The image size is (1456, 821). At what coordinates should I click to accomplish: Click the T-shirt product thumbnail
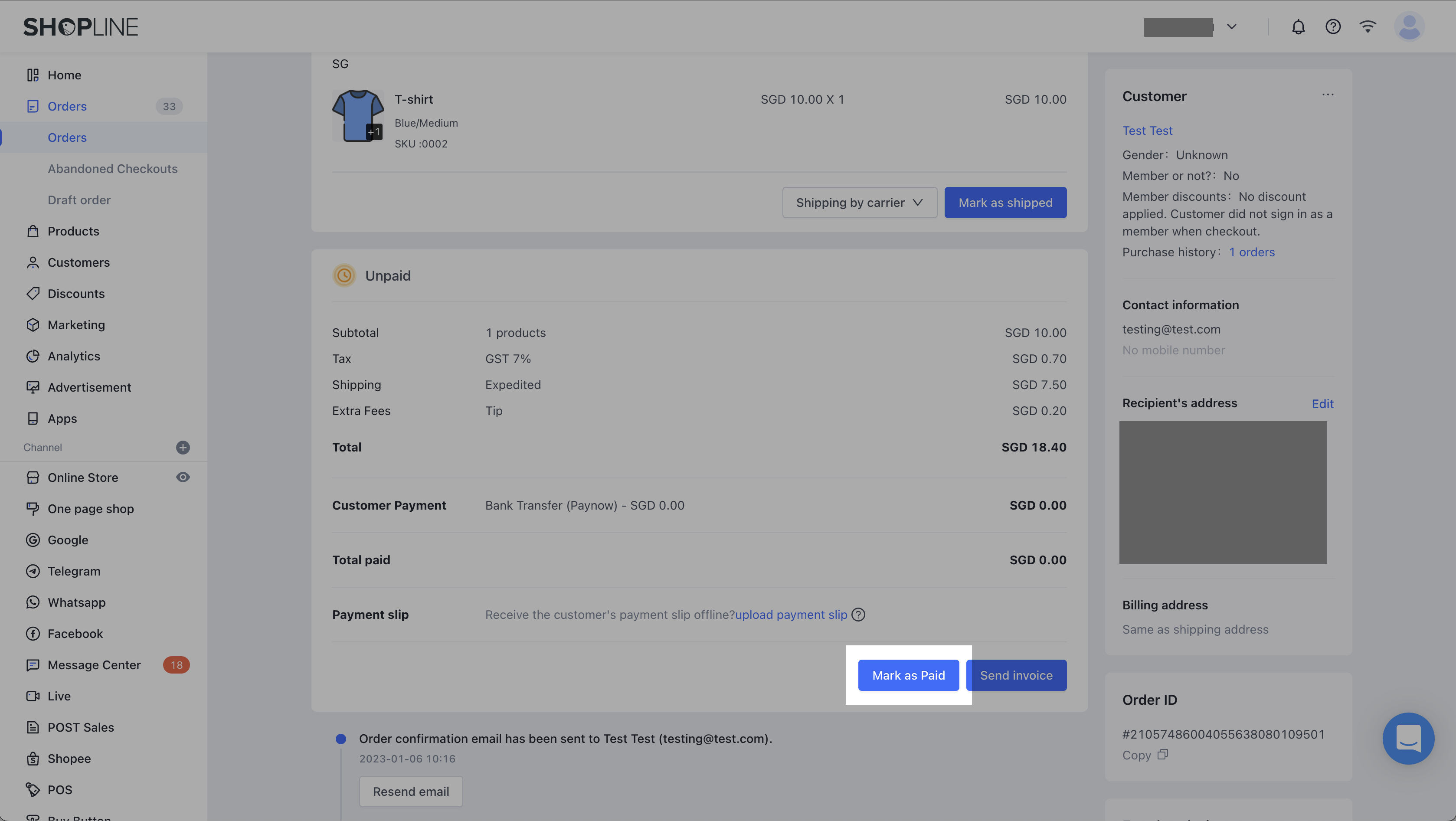coord(358,116)
